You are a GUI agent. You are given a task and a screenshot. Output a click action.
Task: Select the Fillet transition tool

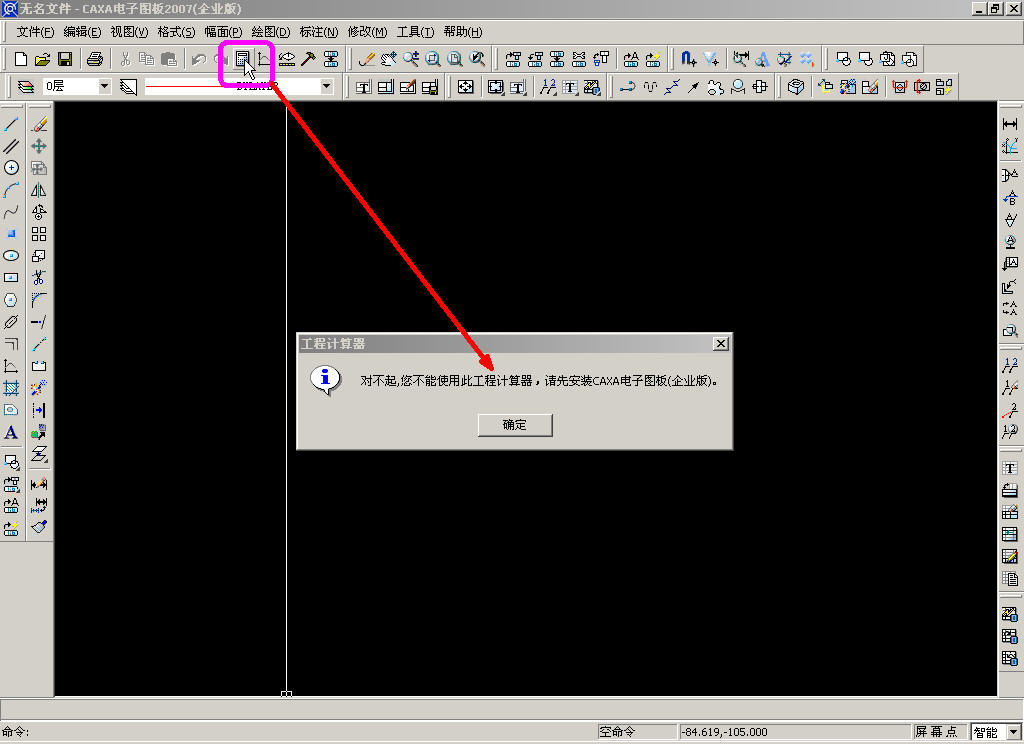pos(39,300)
